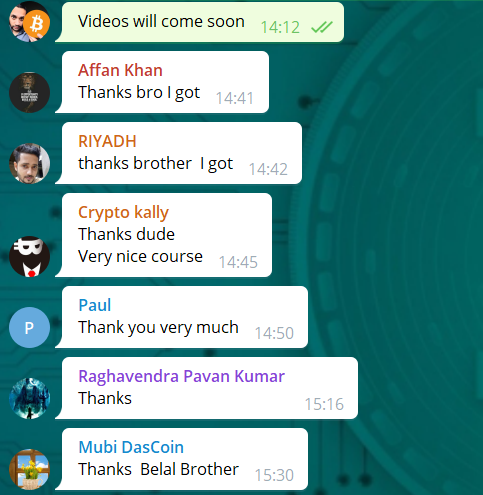483x495 pixels.
Task: Click Paul's blue letter P avatar
Action: click(29, 328)
